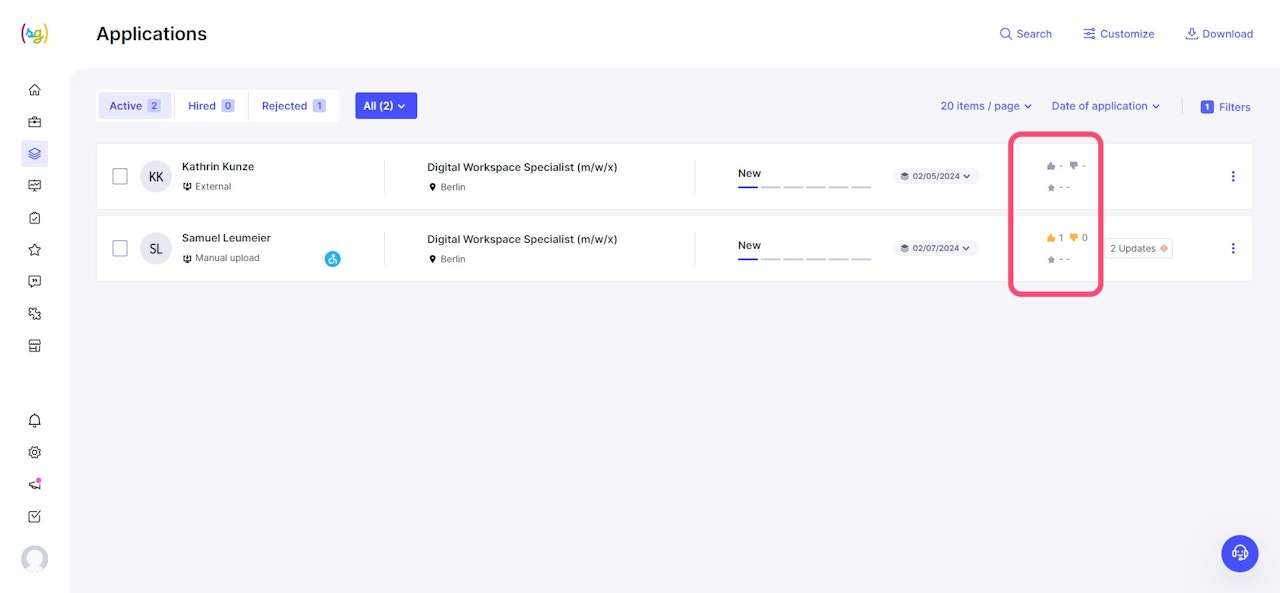Open the notifications bell icon
1280x593 pixels.
(x=34, y=420)
